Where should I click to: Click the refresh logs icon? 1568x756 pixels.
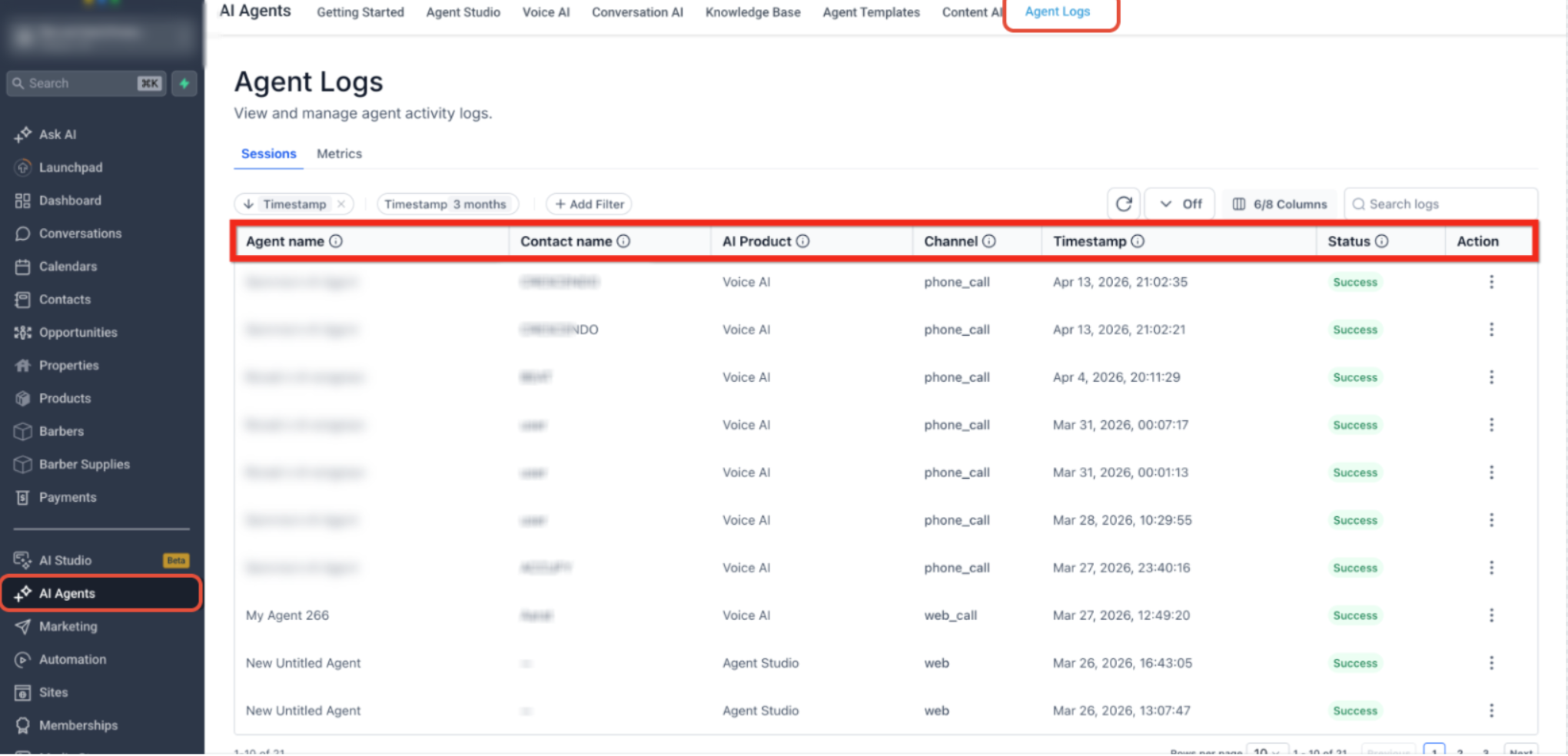[x=1124, y=204]
